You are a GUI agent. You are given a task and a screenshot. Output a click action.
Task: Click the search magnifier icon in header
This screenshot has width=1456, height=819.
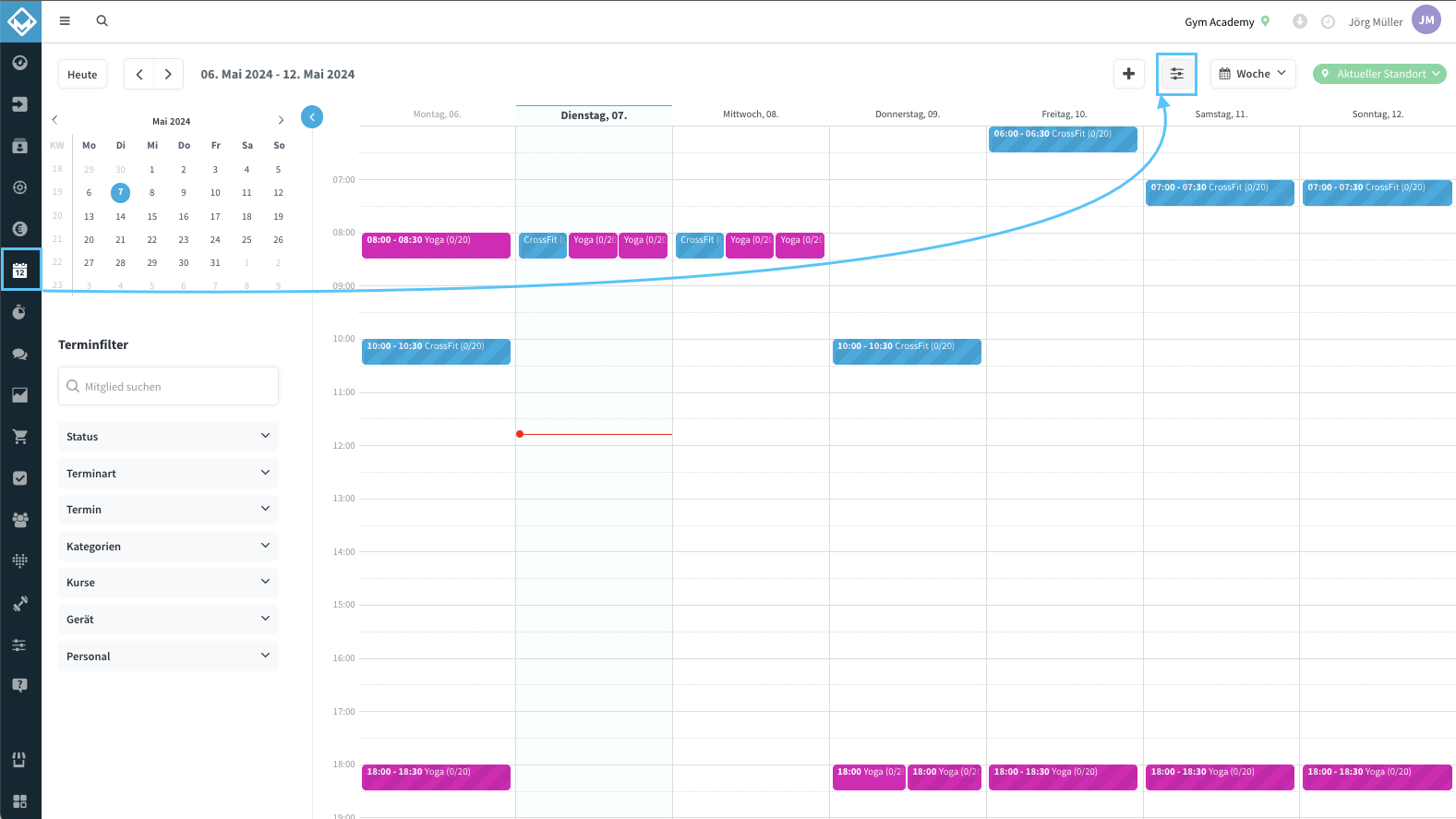click(x=102, y=20)
